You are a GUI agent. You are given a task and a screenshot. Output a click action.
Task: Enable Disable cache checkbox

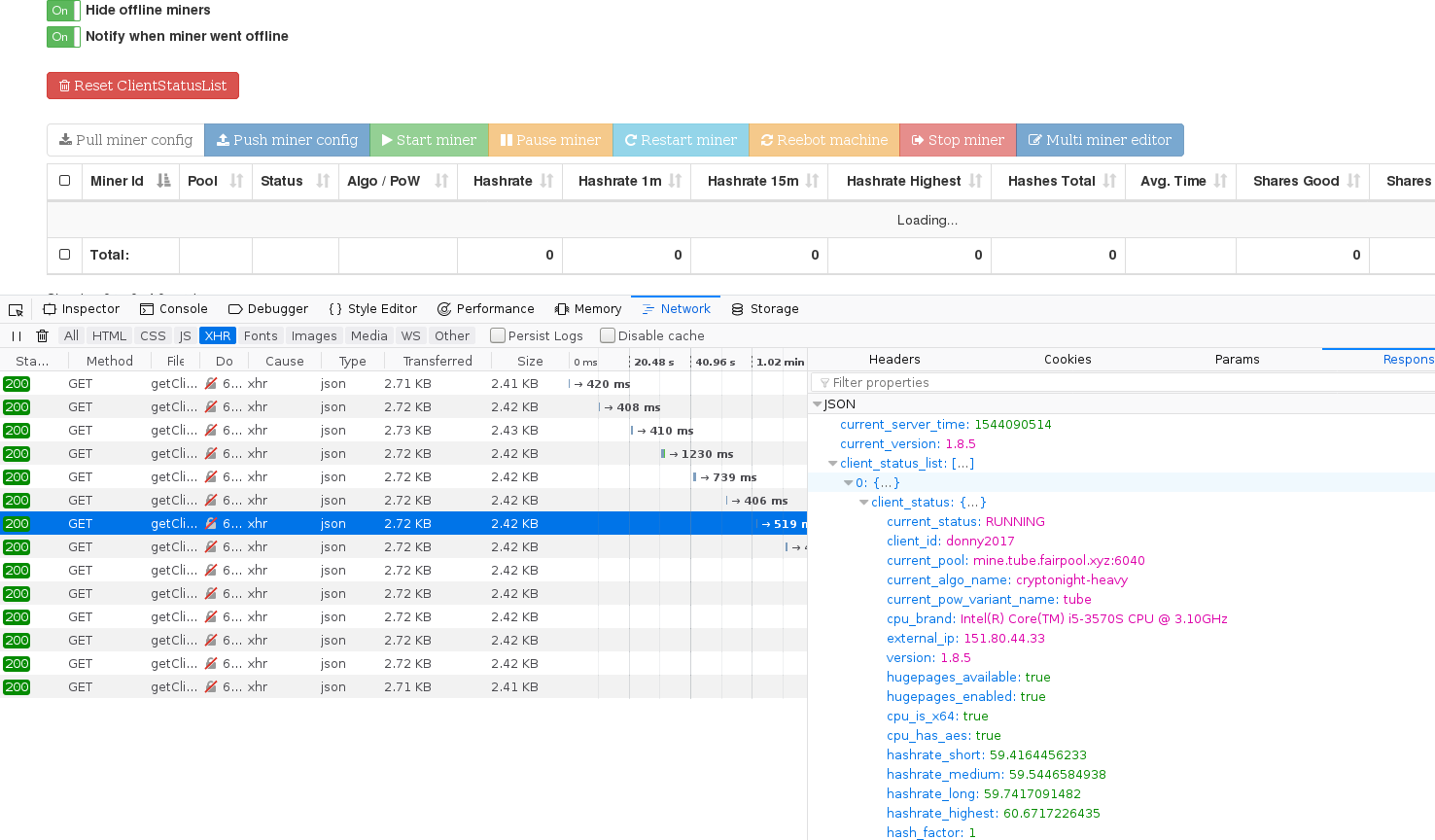pyautogui.click(x=608, y=336)
